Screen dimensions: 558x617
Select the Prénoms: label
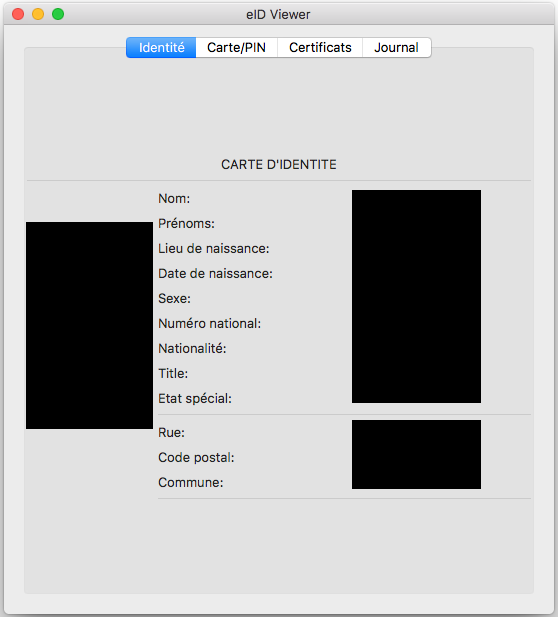tap(187, 224)
